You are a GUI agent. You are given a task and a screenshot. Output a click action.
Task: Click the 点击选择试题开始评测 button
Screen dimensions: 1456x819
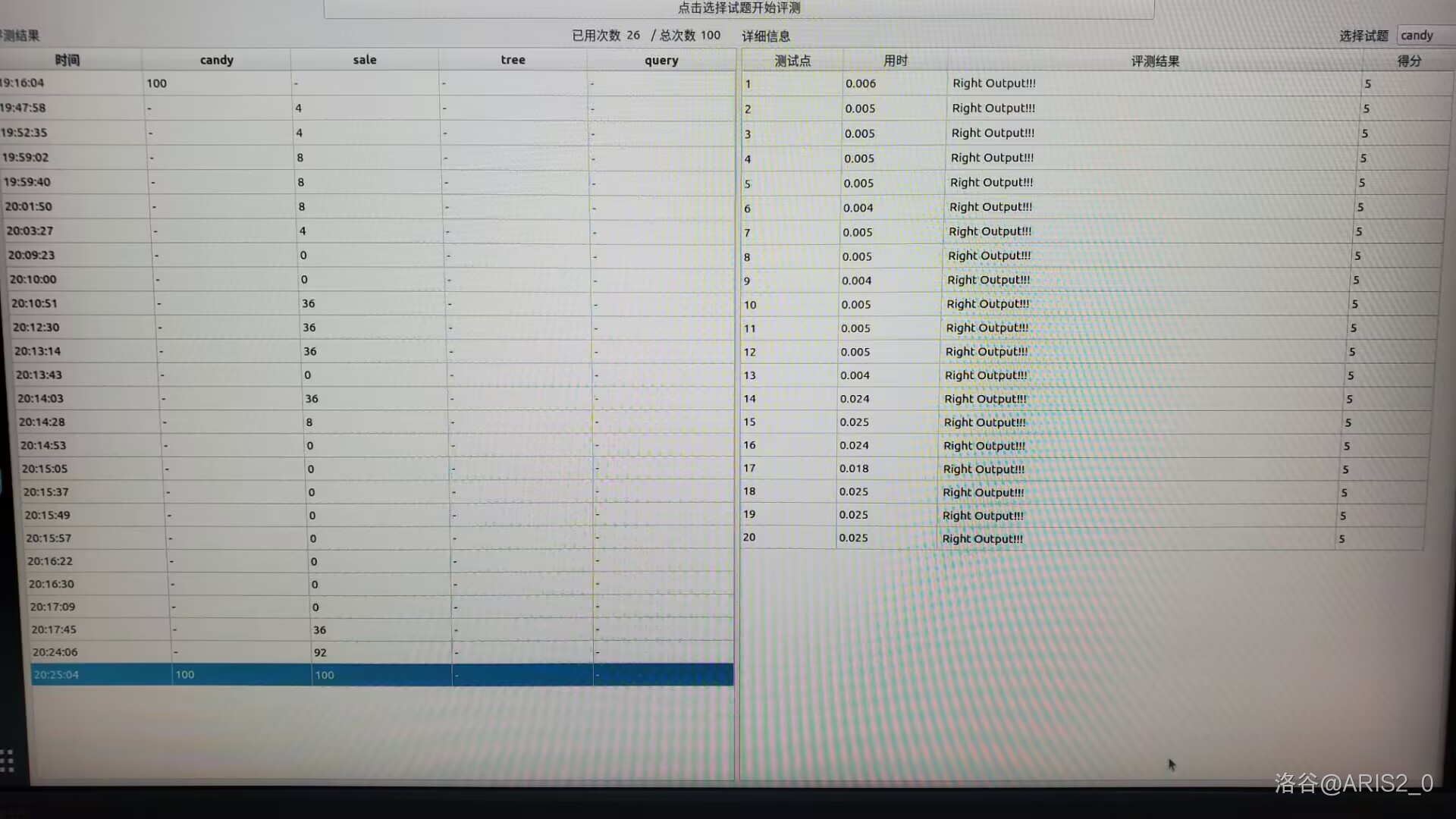point(739,8)
